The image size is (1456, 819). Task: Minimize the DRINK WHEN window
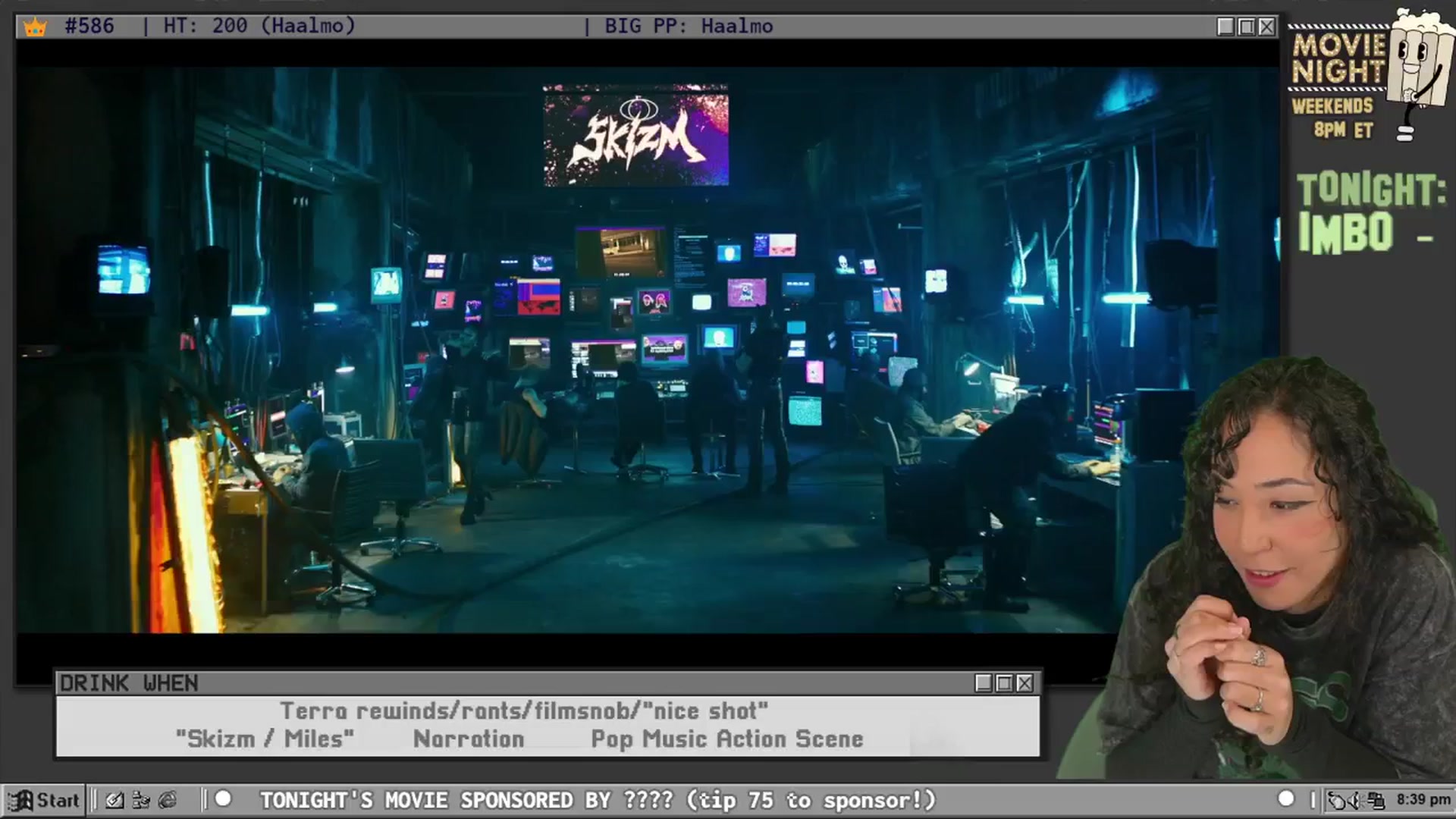(984, 683)
